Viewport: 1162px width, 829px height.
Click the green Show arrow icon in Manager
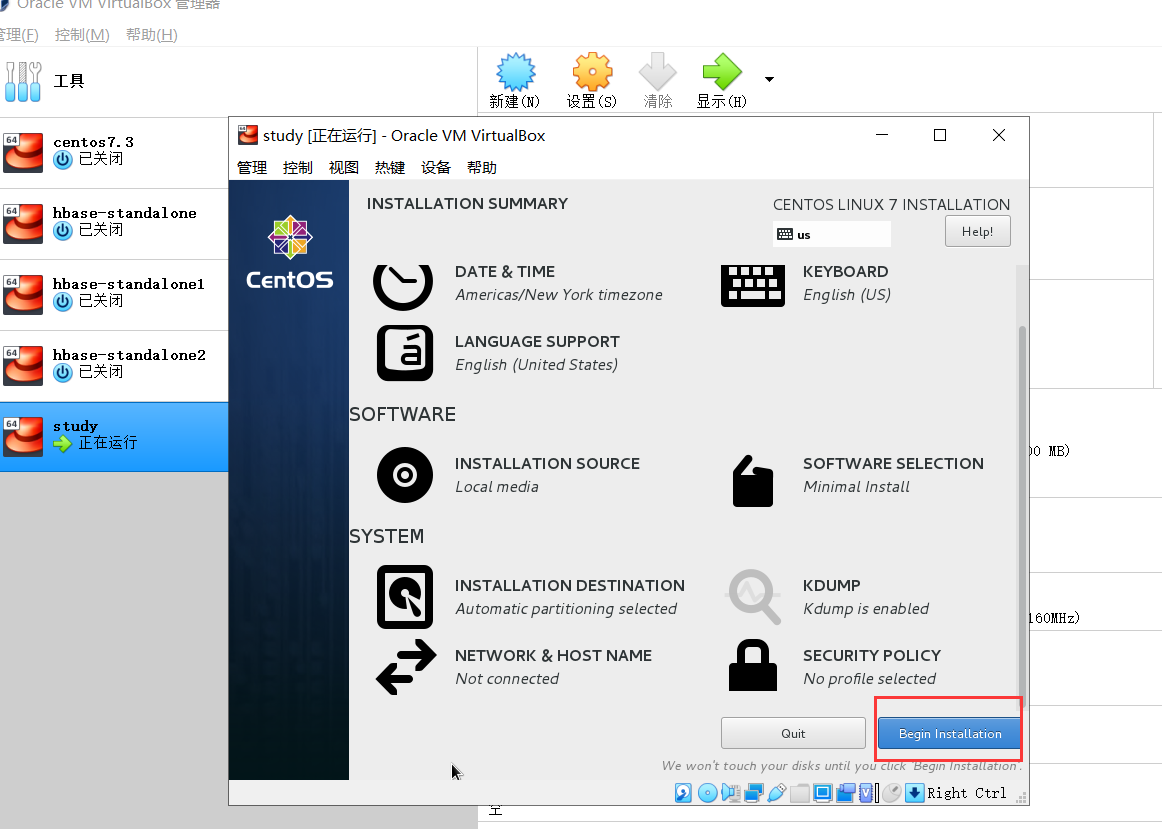[722, 72]
